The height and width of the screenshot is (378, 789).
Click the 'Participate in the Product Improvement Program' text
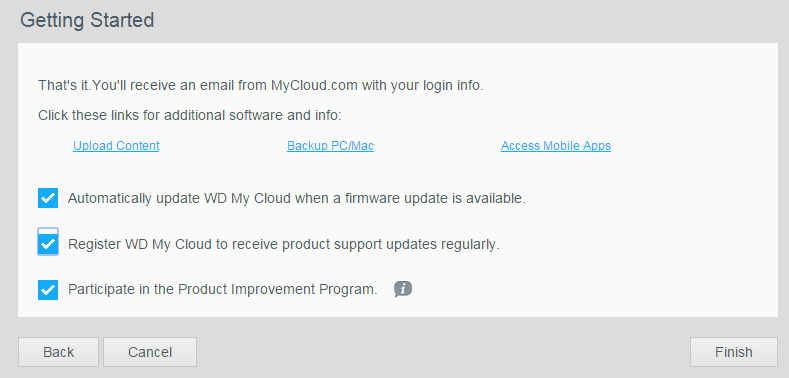[223, 290]
